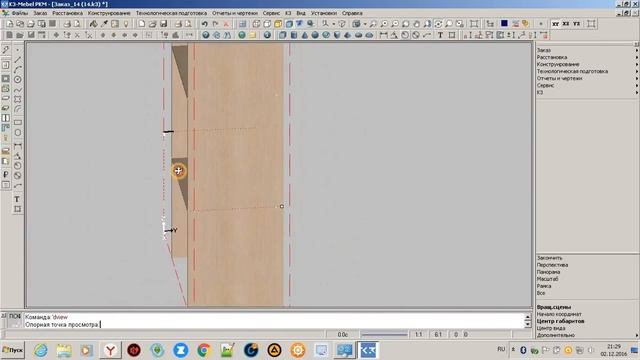Click the bold P icon in the left toolbar

pyautogui.click(x=6, y=175)
